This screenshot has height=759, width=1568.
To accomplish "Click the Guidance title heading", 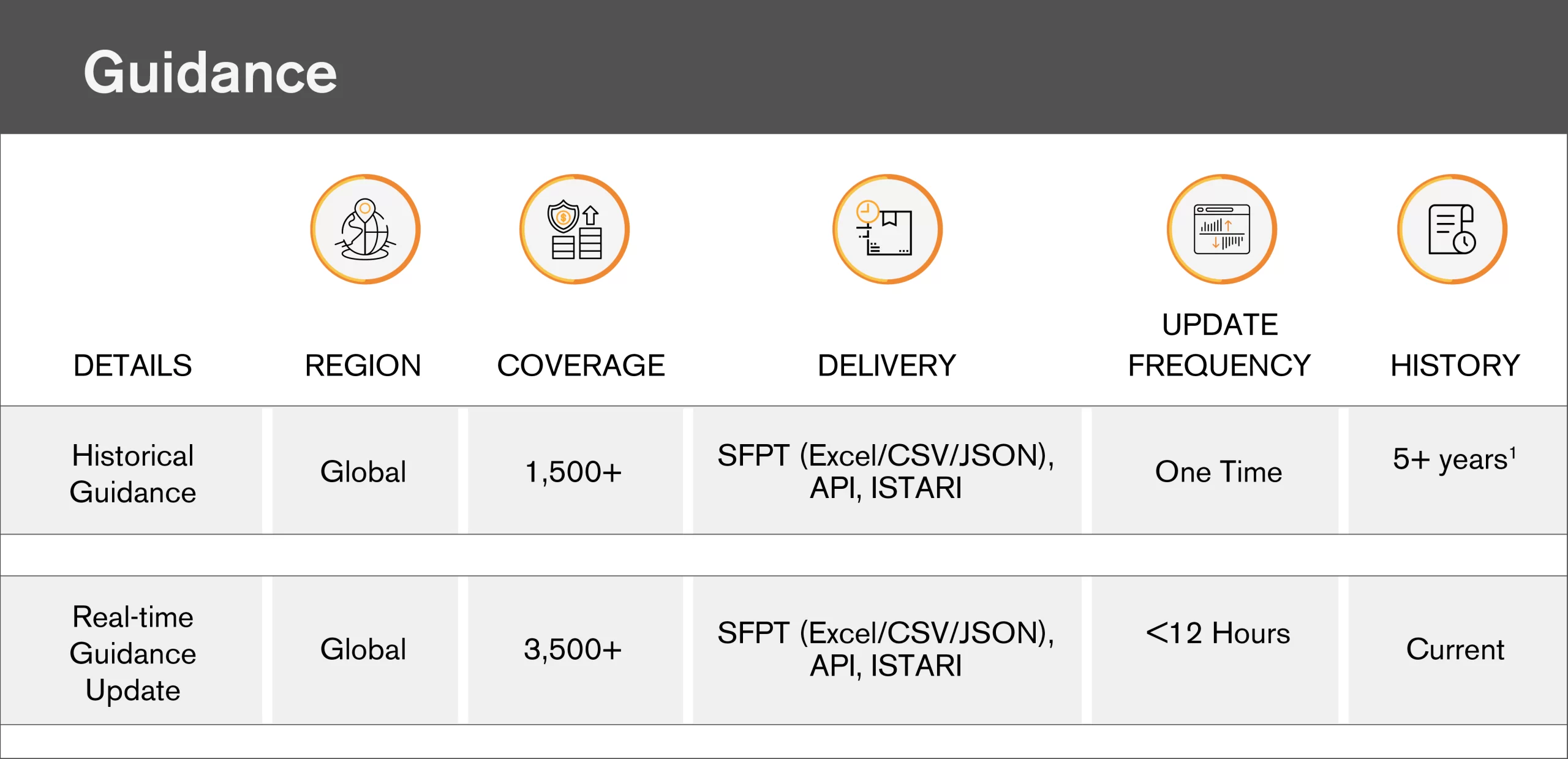I will [x=210, y=72].
